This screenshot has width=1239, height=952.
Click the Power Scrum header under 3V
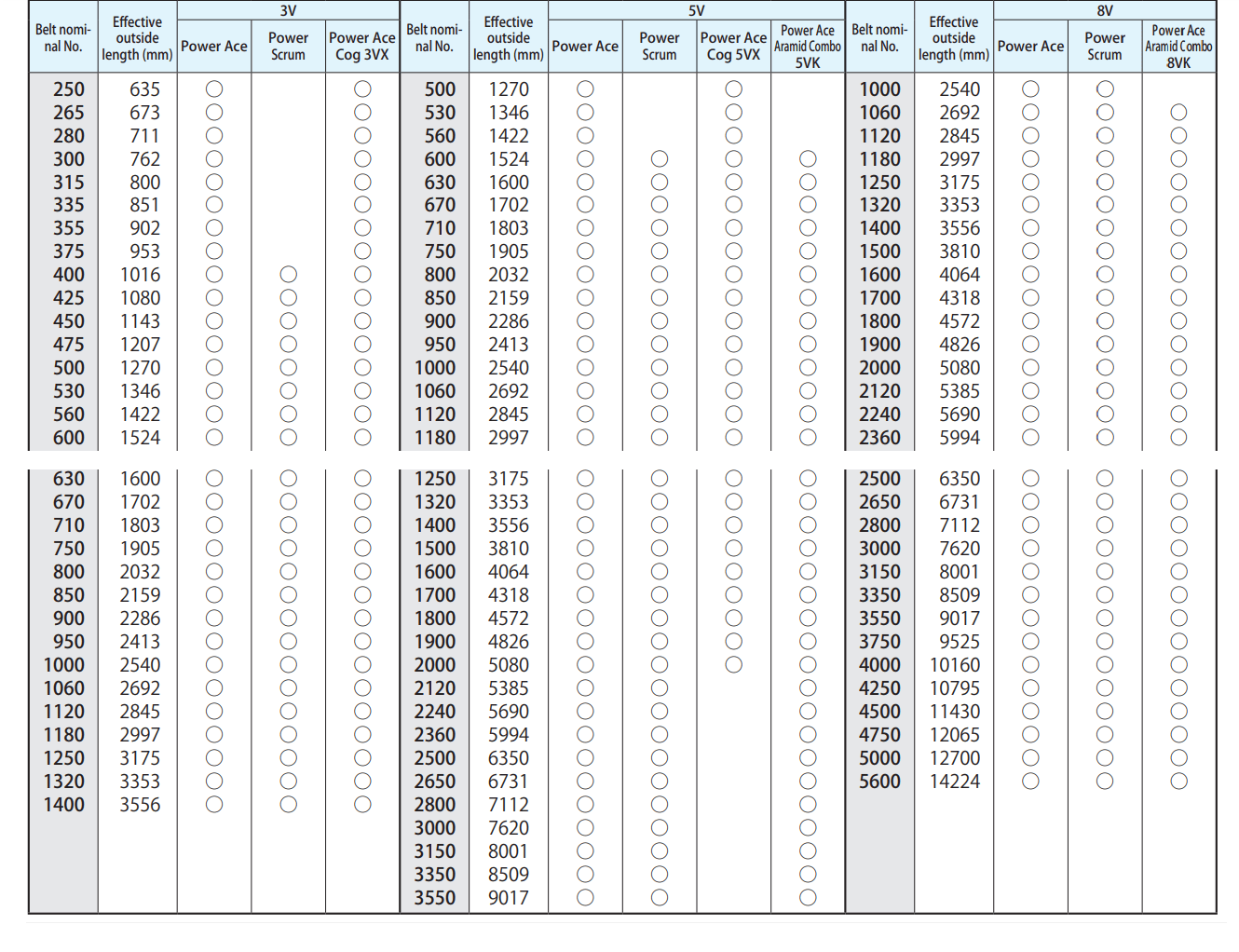point(288,46)
